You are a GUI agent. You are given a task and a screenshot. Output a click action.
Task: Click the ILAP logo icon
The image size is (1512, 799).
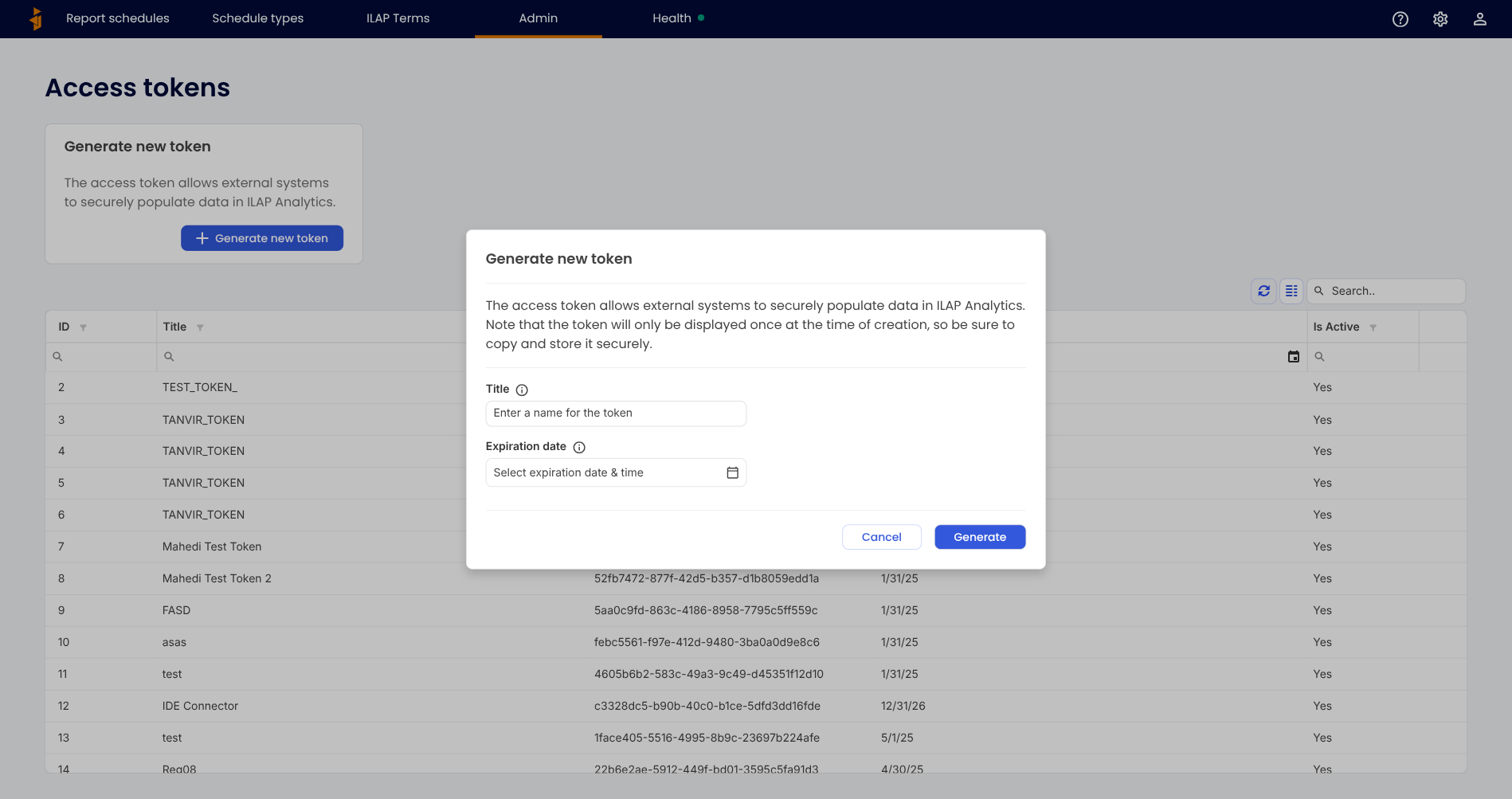[36, 18]
